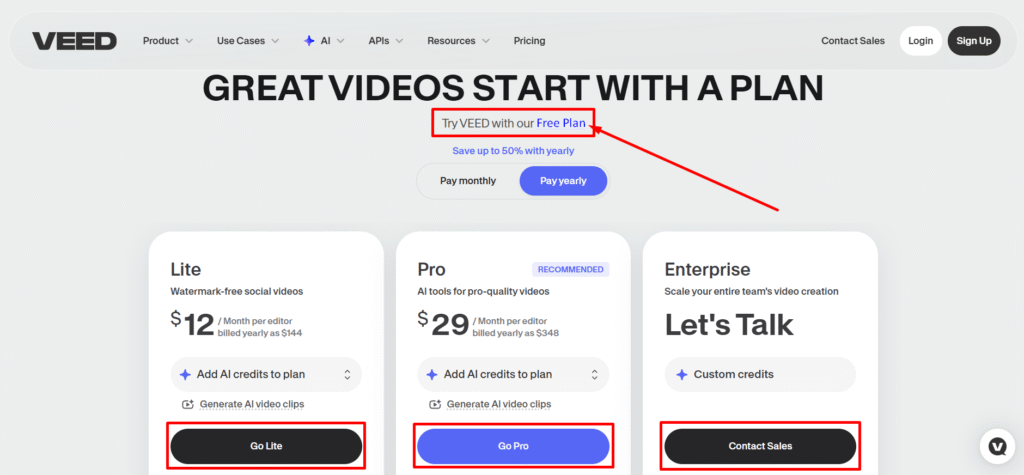The image size is (1024, 475).
Task: Click the Sign Up button
Action: coord(974,41)
